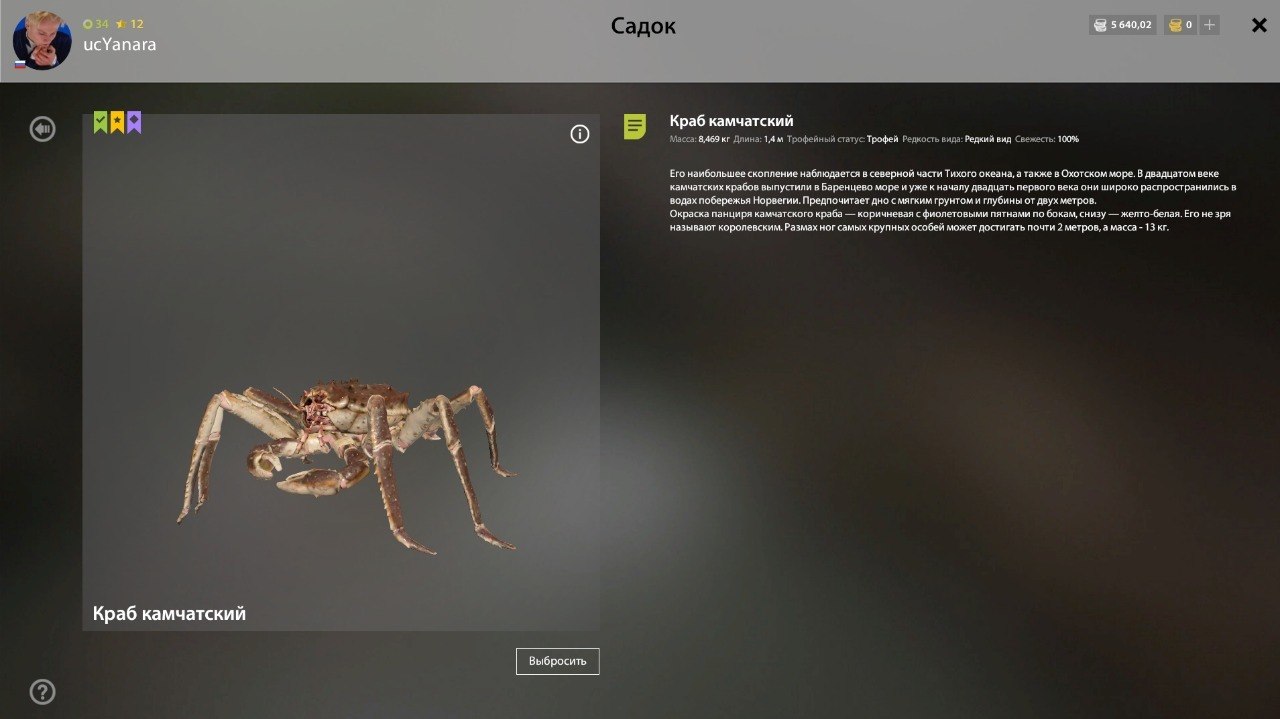Close the Садок window with the X
This screenshot has height=719, width=1280.
click(x=1257, y=25)
